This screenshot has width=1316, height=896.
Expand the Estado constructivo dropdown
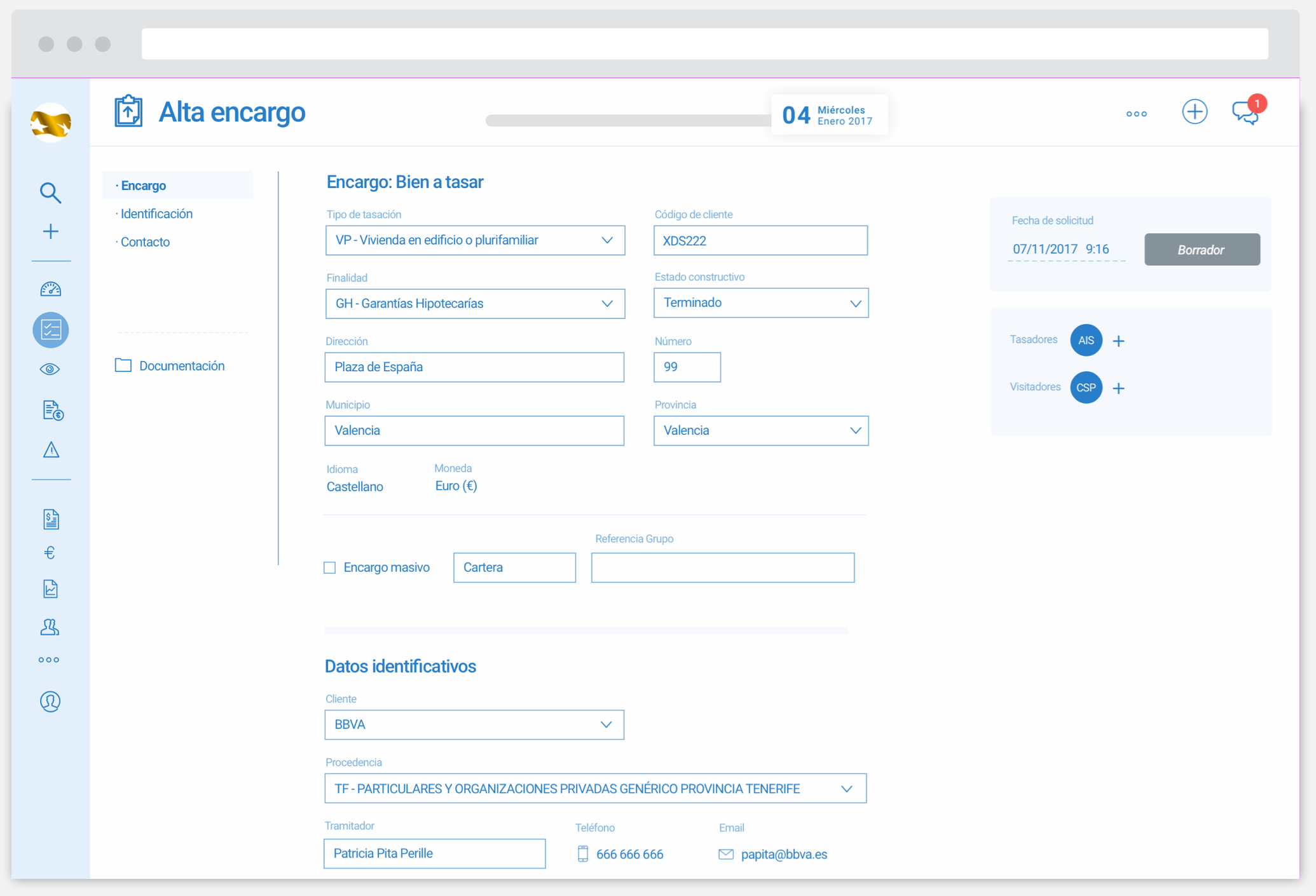click(x=761, y=303)
